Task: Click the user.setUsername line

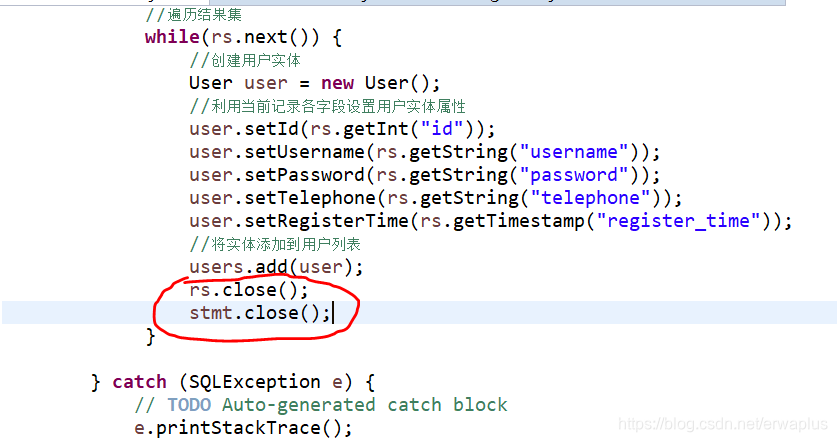Action: (425, 152)
